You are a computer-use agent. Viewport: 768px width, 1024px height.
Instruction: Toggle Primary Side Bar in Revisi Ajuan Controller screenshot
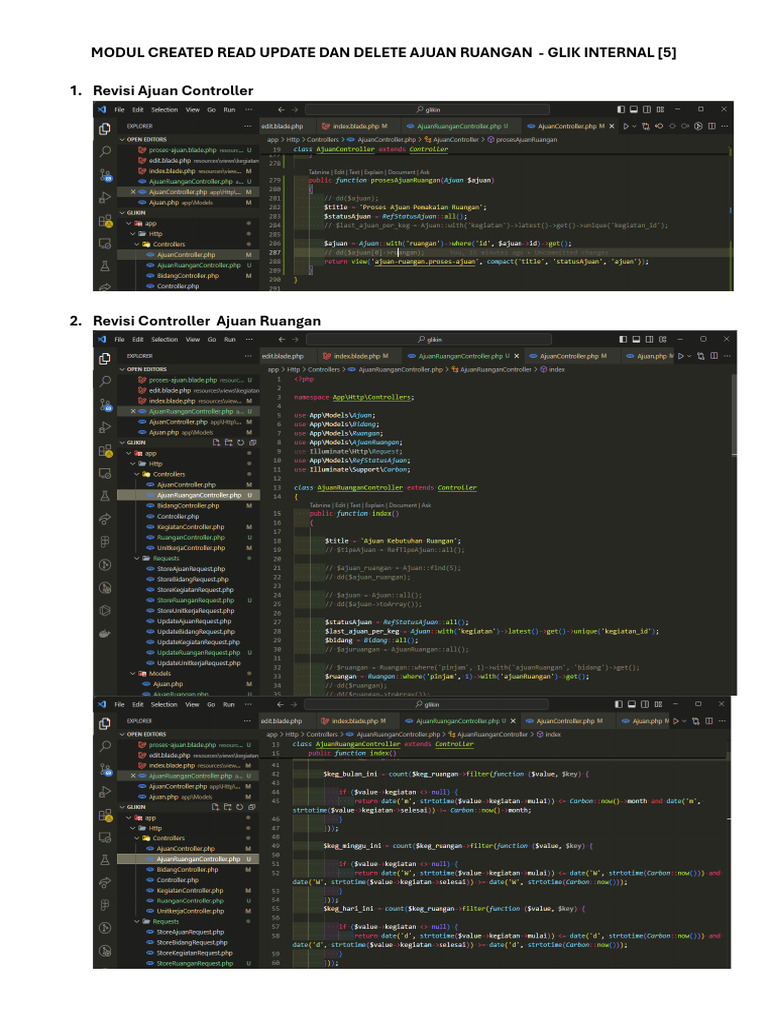pyautogui.click(x=620, y=109)
